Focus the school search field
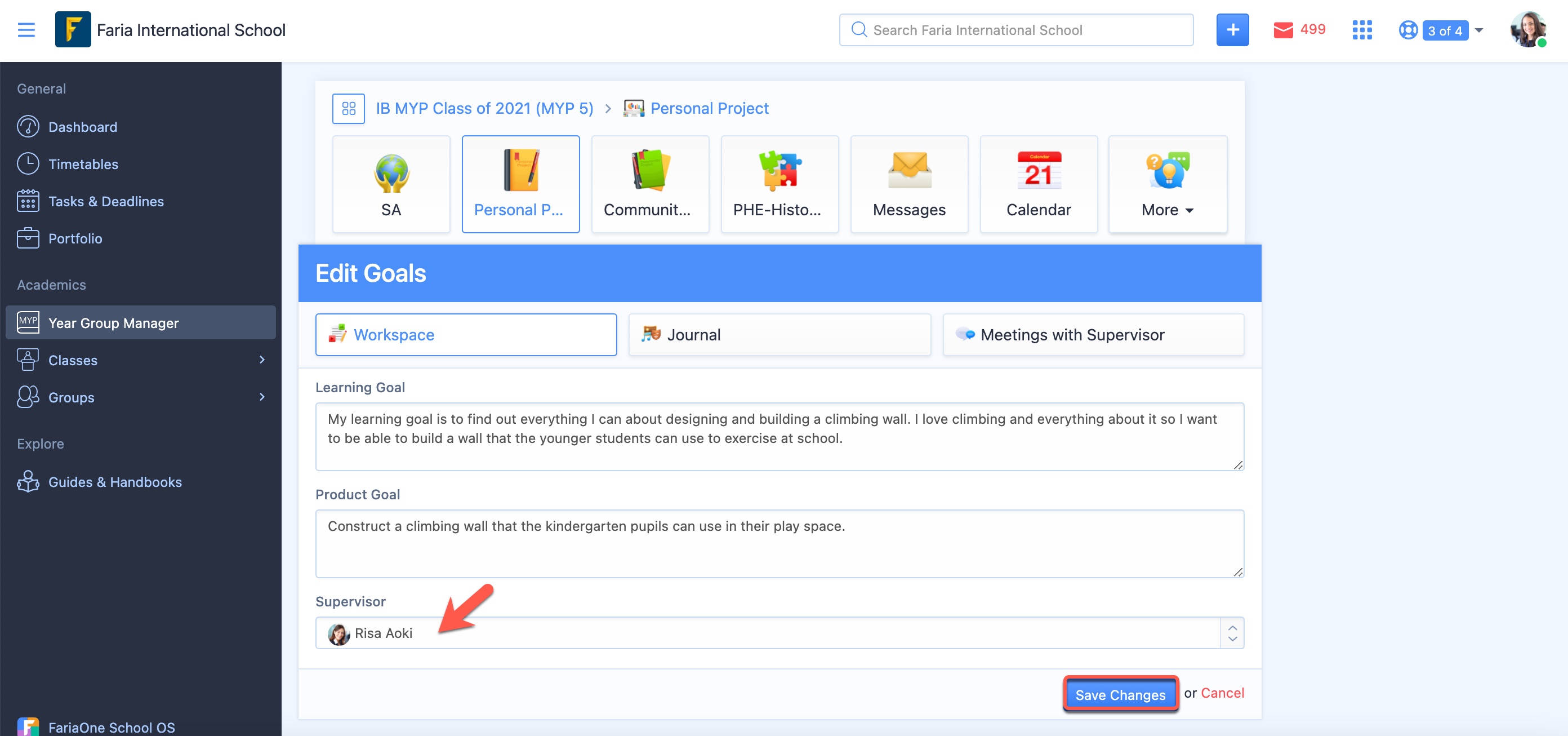 click(1016, 30)
